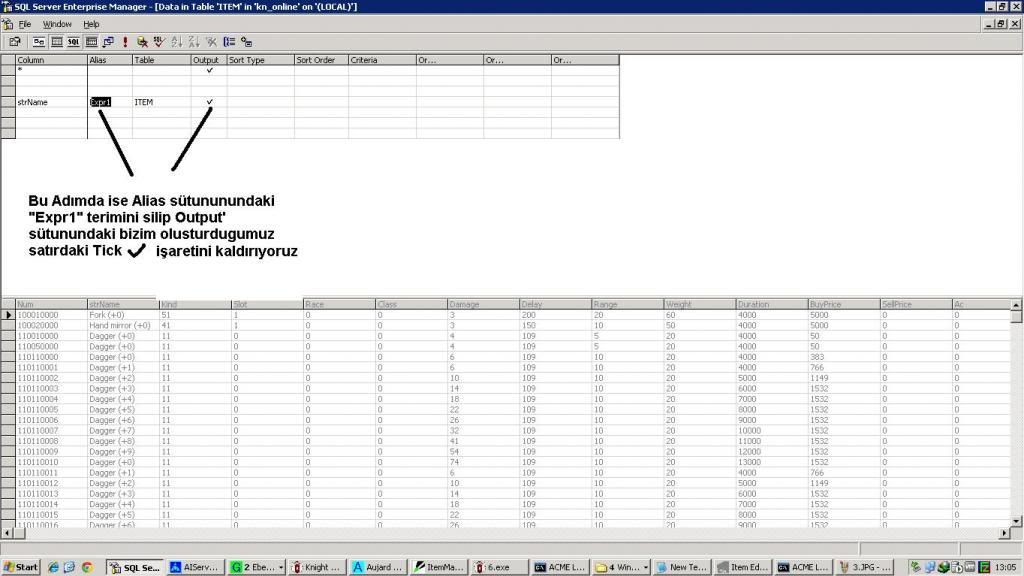Open the Change Query Type dropdown
The width and height of the screenshot is (1024, 576).
(x=109, y=42)
